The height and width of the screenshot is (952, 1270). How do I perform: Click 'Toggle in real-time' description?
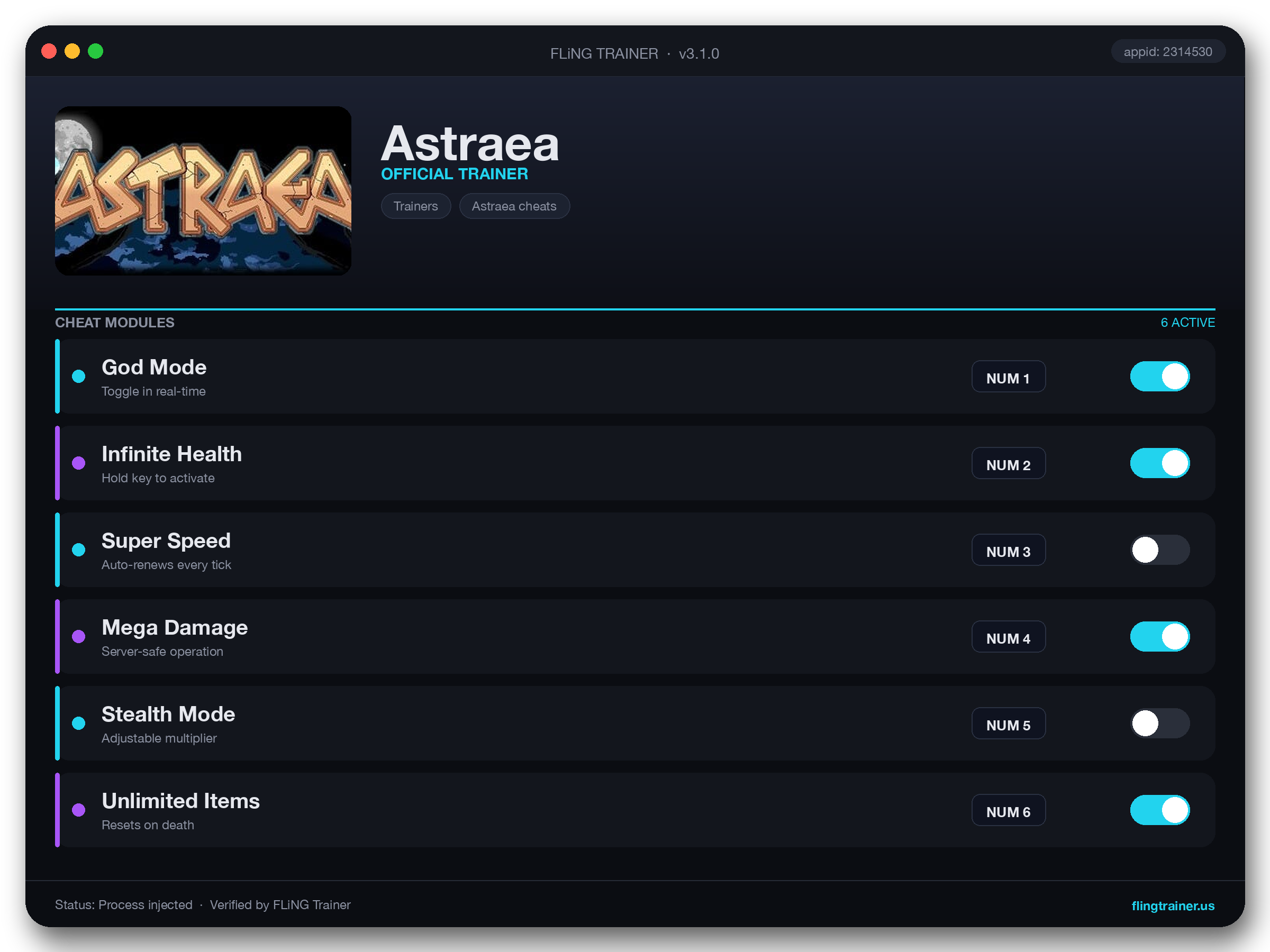(x=153, y=391)
